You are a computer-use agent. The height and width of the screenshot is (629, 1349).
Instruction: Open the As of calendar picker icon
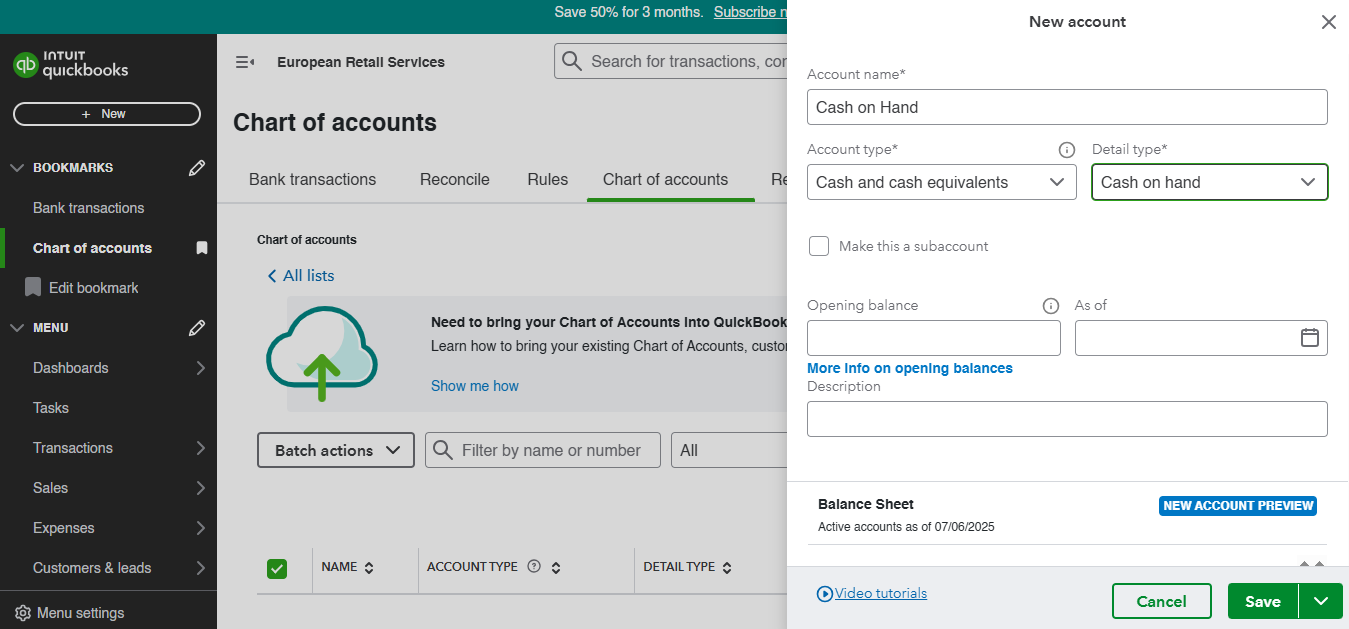pos(1310,338)
